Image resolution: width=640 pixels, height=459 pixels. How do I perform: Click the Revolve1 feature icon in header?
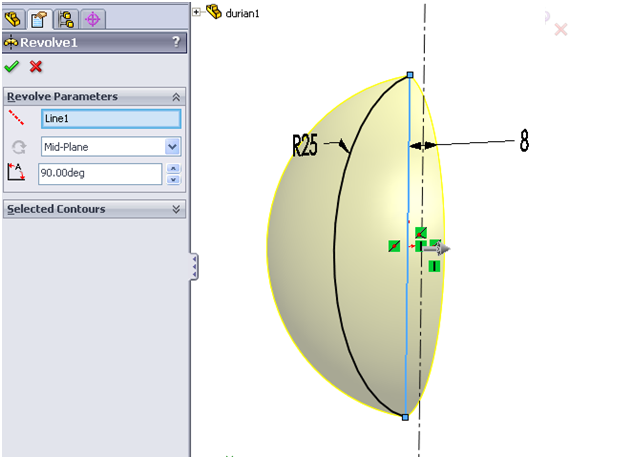point(11,42)
